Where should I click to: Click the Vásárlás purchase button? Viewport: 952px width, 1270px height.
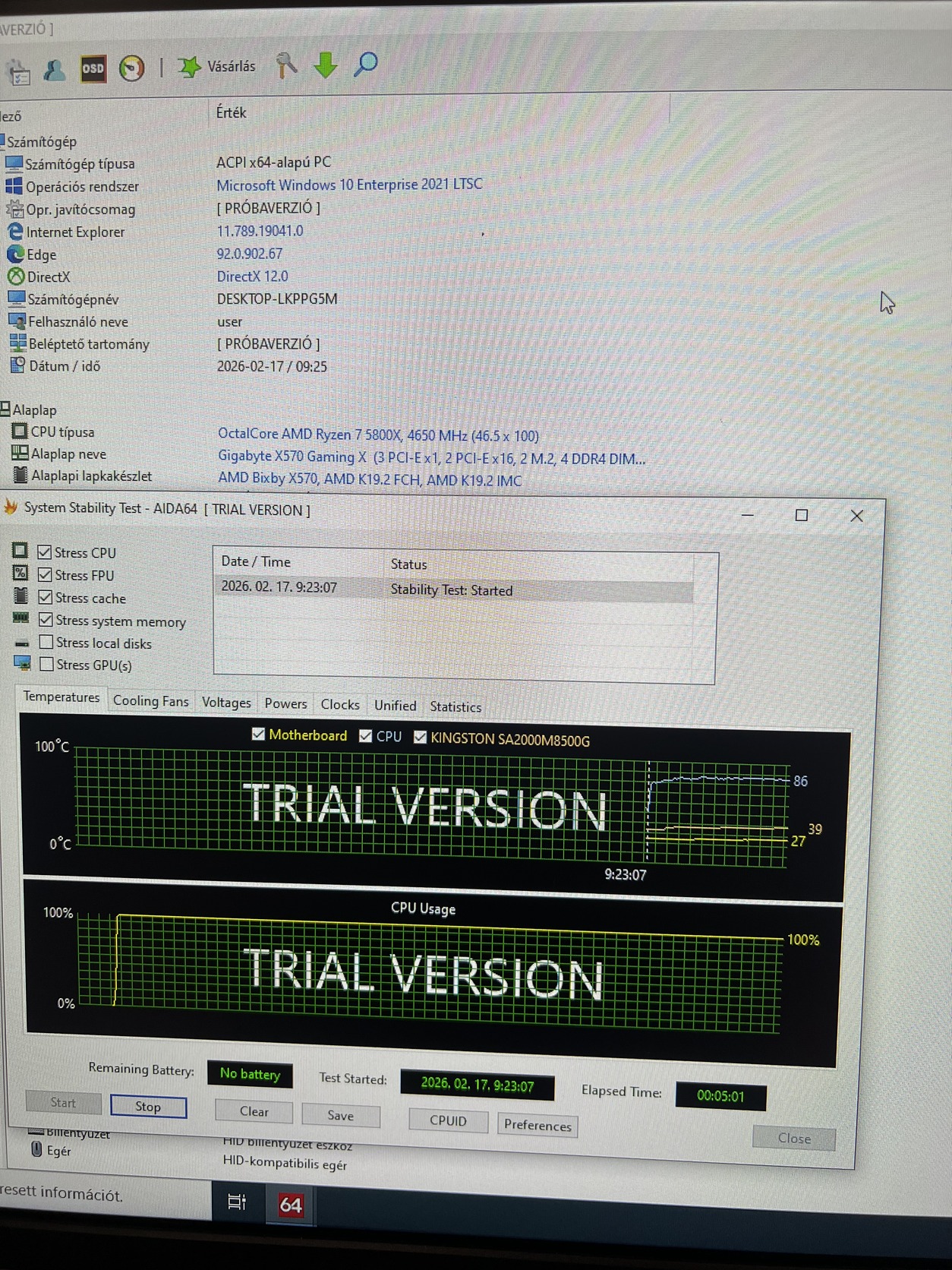pyautogui.click(x=217, y=67)
